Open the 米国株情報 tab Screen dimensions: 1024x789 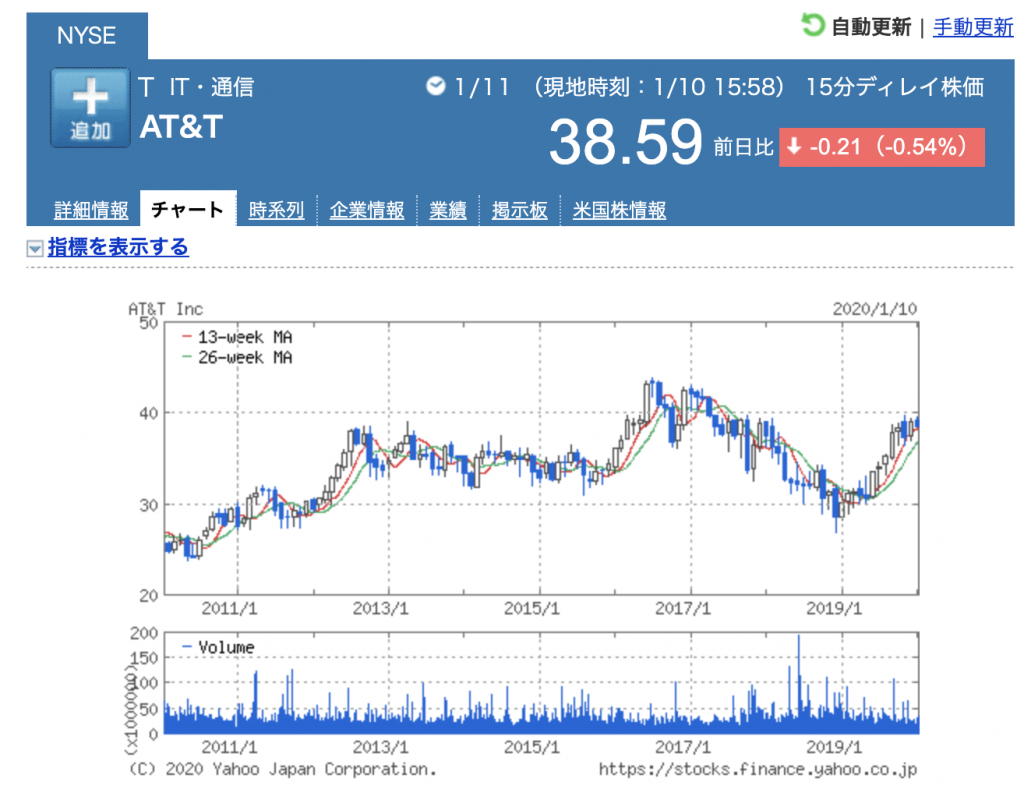tap(619, 210)
